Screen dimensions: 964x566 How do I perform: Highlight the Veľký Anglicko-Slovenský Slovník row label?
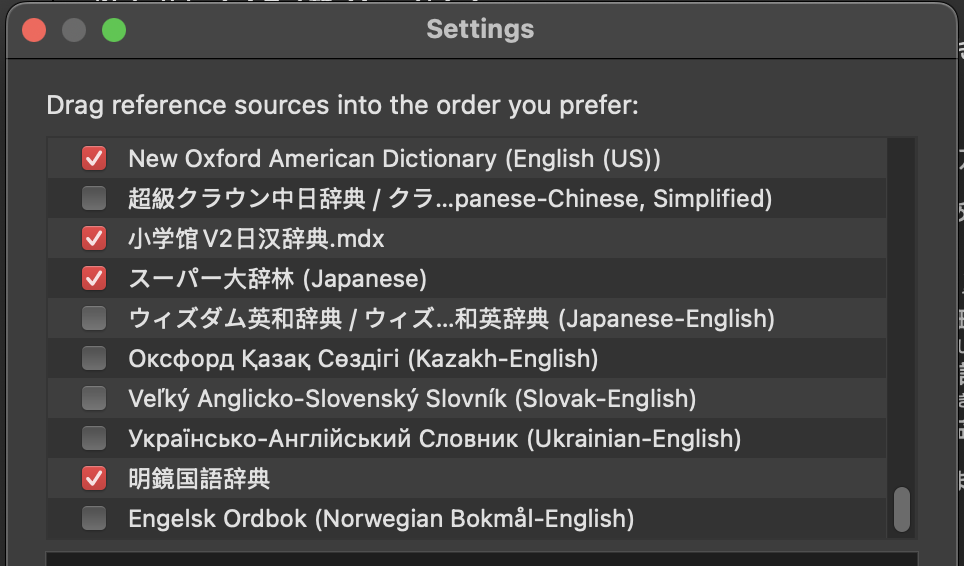(x=412, y=398)
